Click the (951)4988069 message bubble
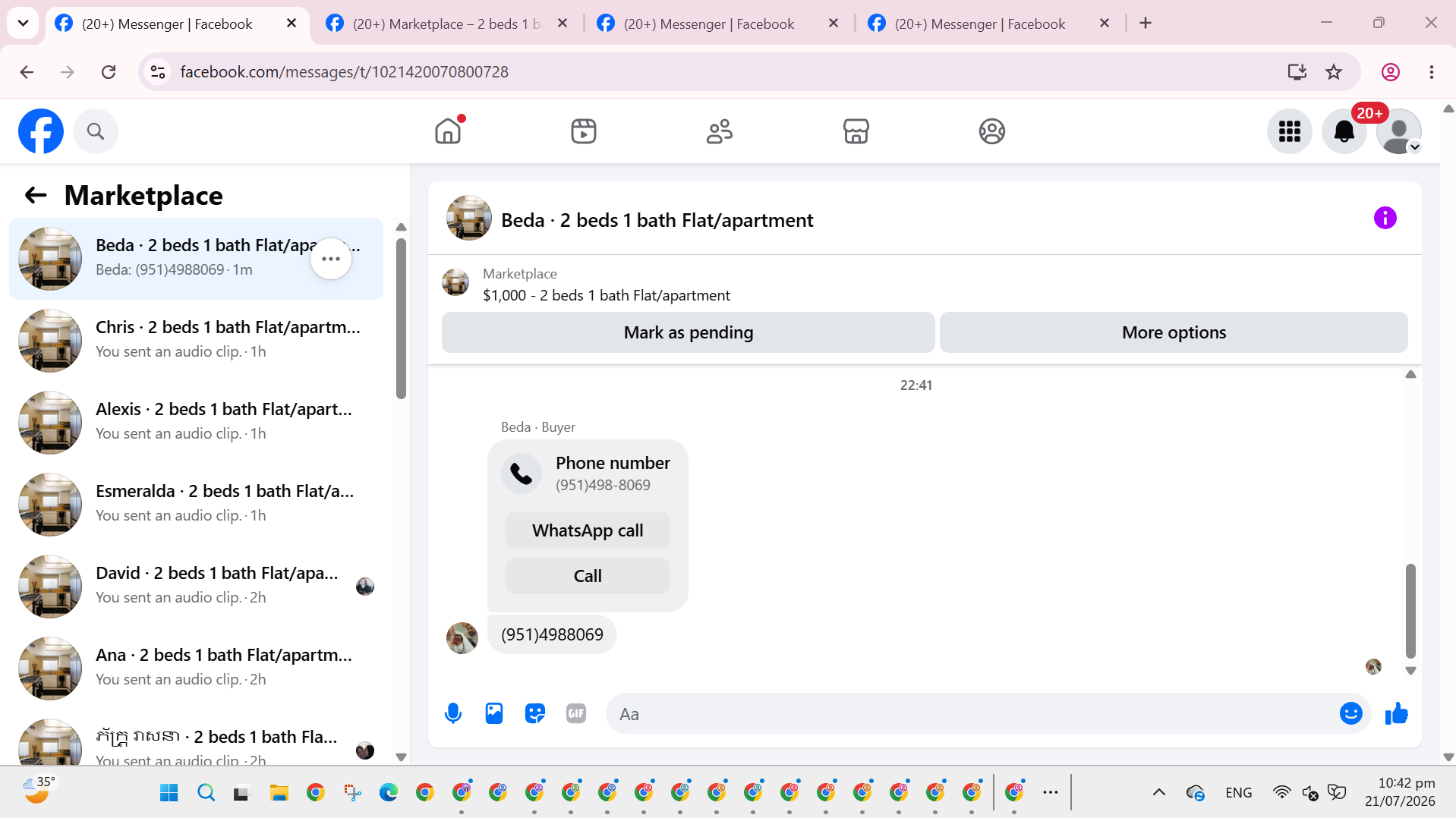This screenshot has width=1456, height=818. [552, 634]
